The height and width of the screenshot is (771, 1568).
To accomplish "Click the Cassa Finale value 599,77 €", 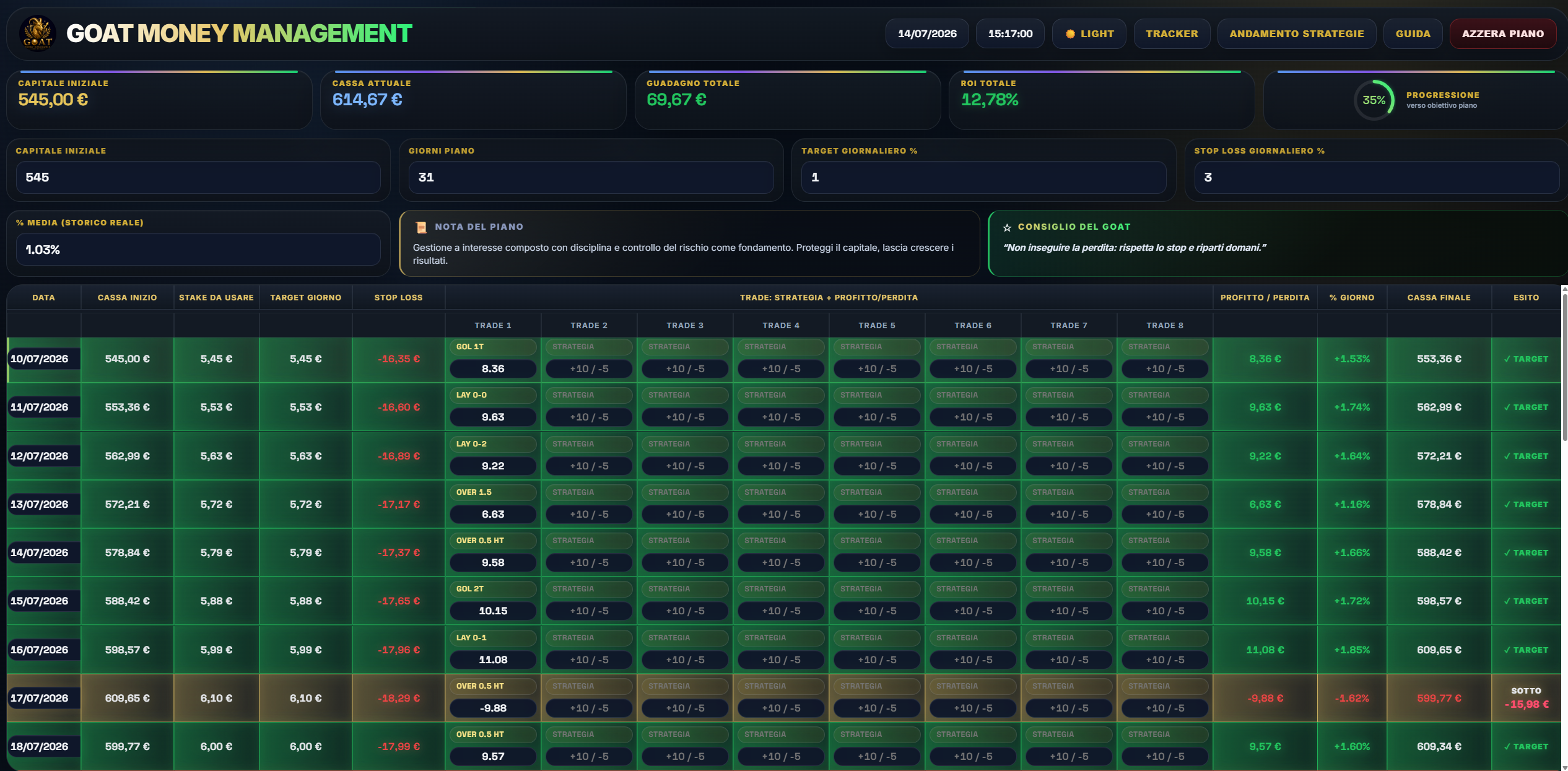I will [x=1439, y=699].
